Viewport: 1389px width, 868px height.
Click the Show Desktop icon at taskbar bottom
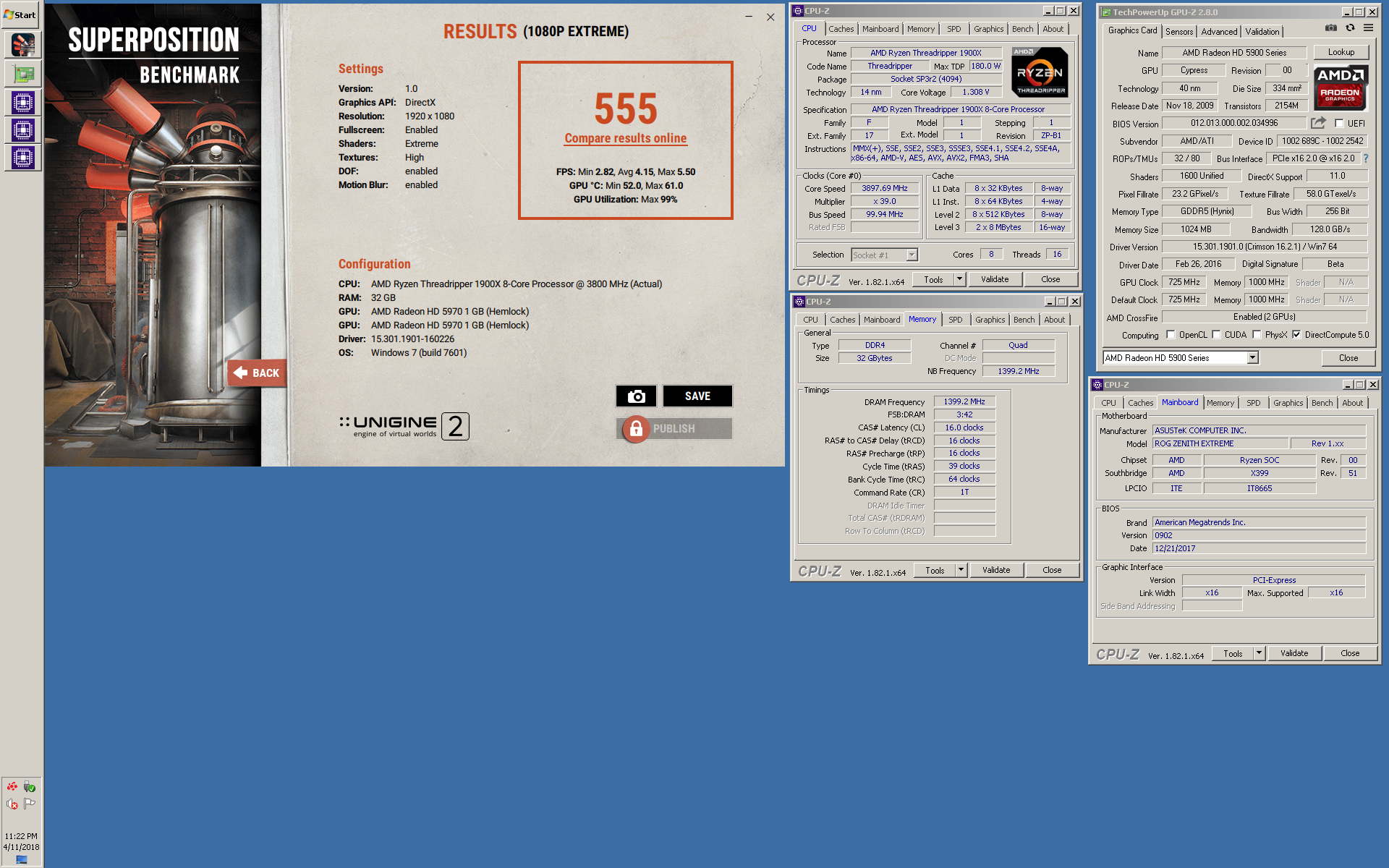(22, 860)
